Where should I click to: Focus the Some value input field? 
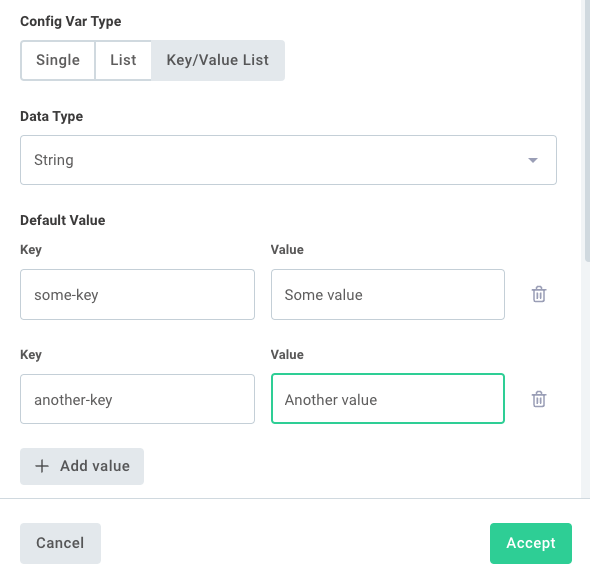point(388,295)
